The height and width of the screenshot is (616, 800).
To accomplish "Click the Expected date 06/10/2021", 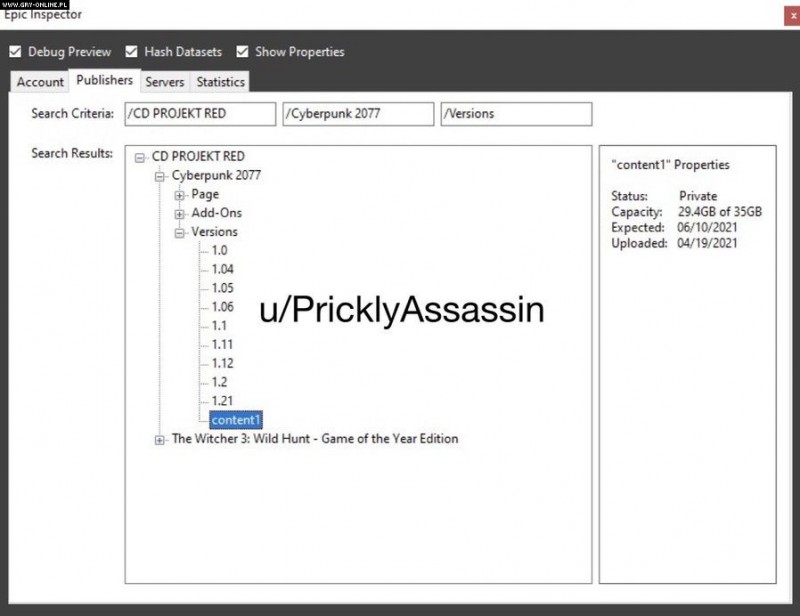I will 707,228.
